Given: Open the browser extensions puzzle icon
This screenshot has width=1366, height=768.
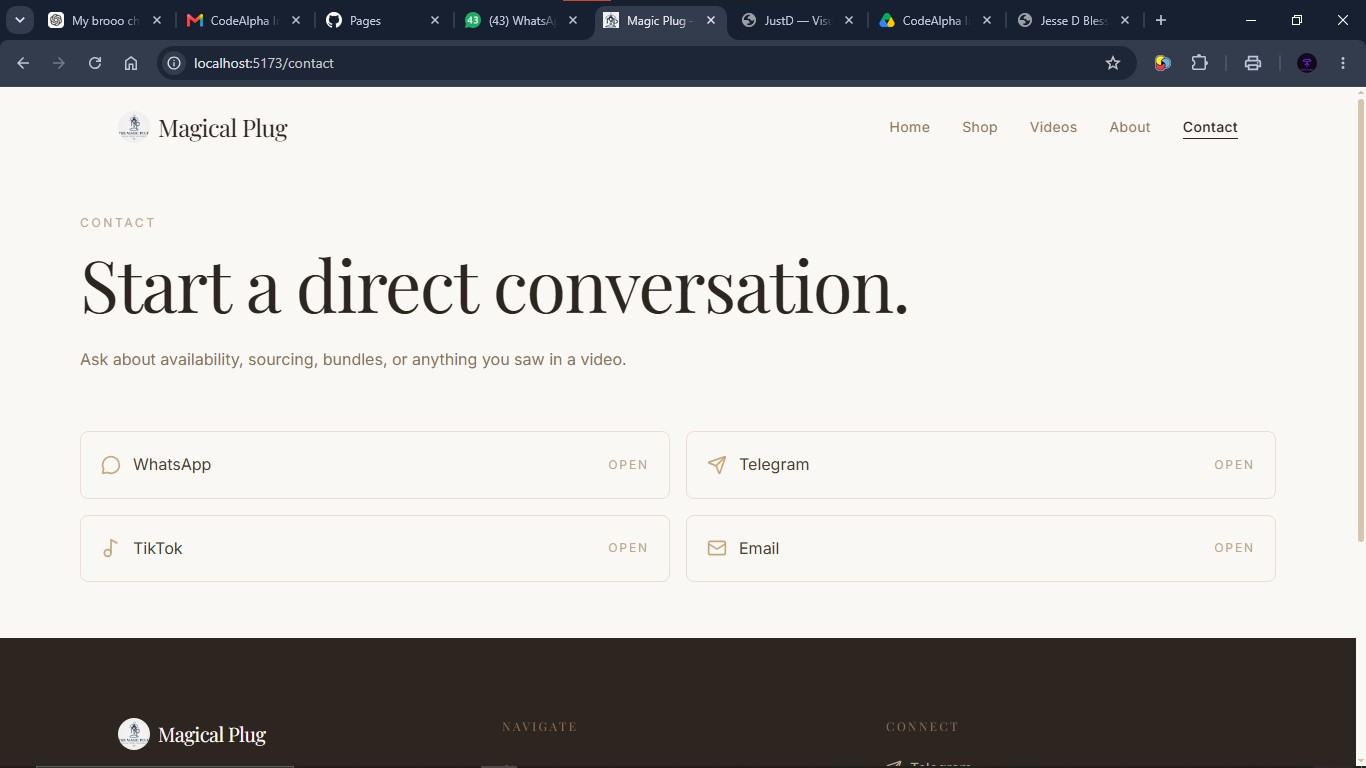Looking at the screenshot, I should pyautogui.click(x=1200, y=63).
